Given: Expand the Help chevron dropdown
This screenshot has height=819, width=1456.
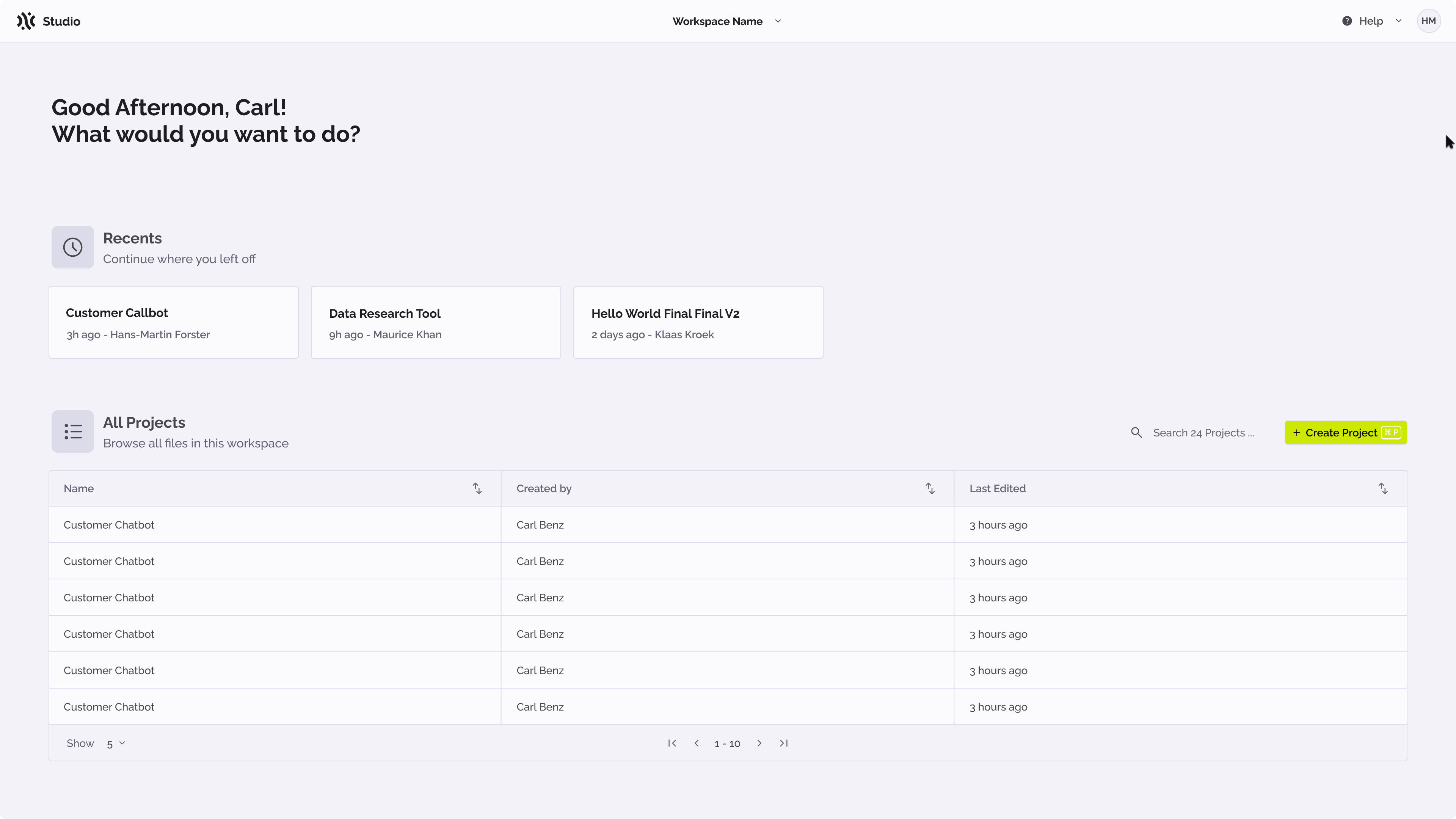Looking at the screenshot, I should click(x=1398, y=21).
